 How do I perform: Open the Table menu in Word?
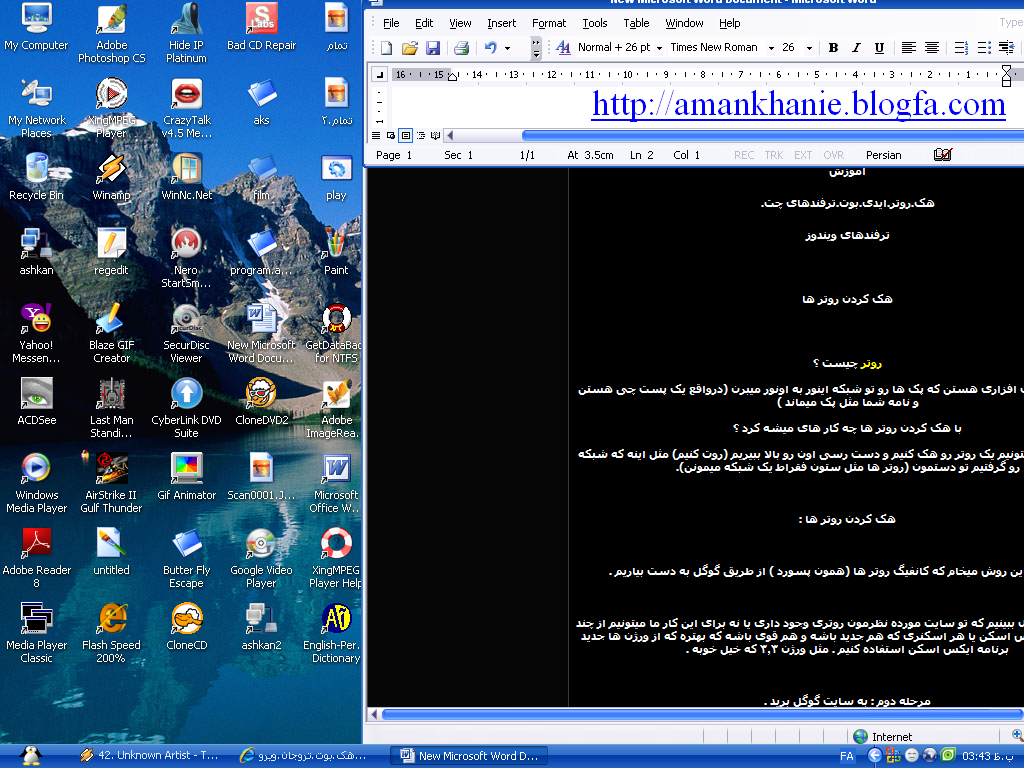pos(636,24)
